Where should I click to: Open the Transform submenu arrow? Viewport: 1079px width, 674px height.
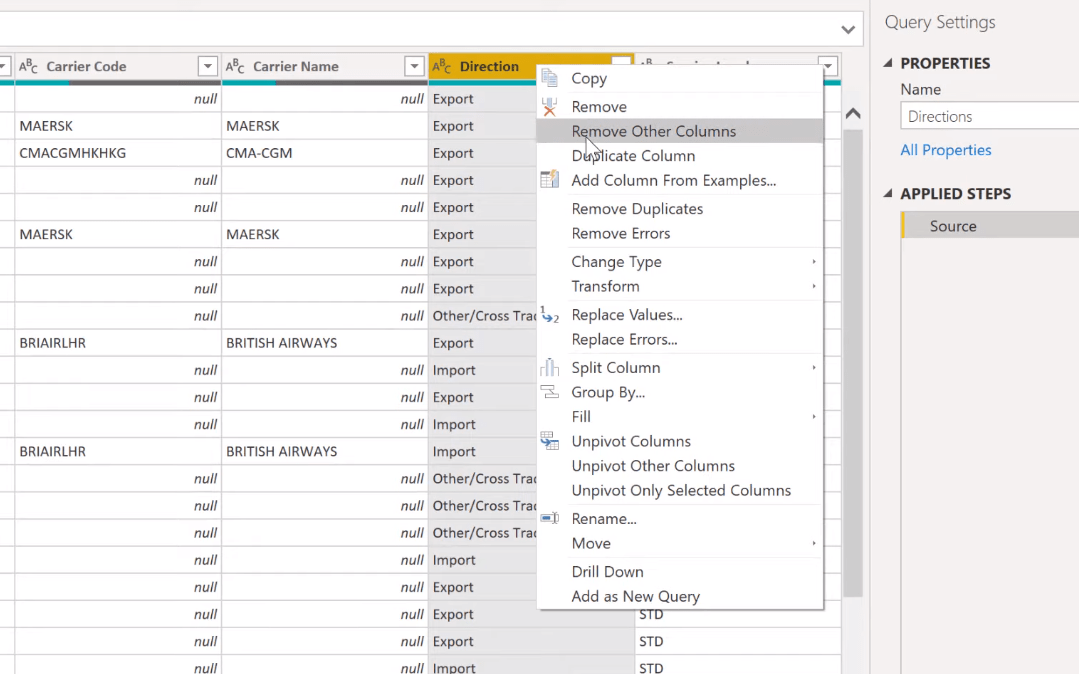(x=813, y=286)
